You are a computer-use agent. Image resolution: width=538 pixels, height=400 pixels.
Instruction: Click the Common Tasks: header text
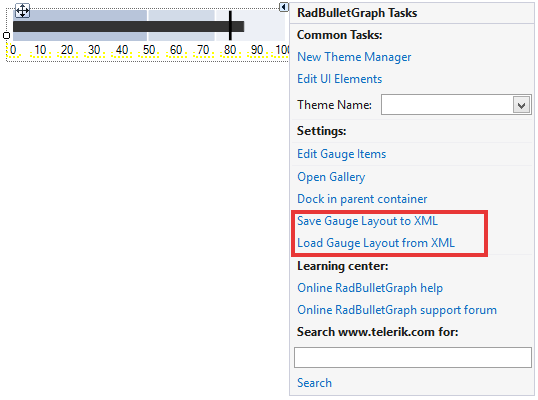click(x=340, y=35)
